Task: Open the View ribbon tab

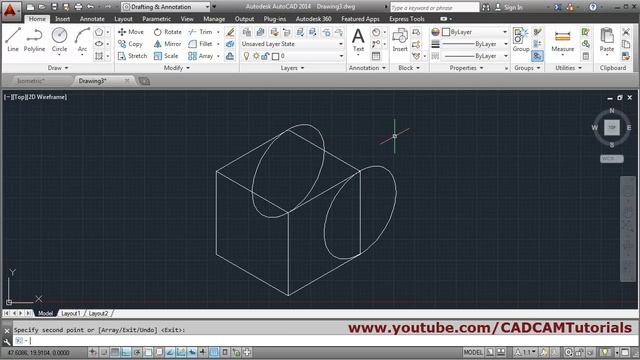Action: [187, 19]
